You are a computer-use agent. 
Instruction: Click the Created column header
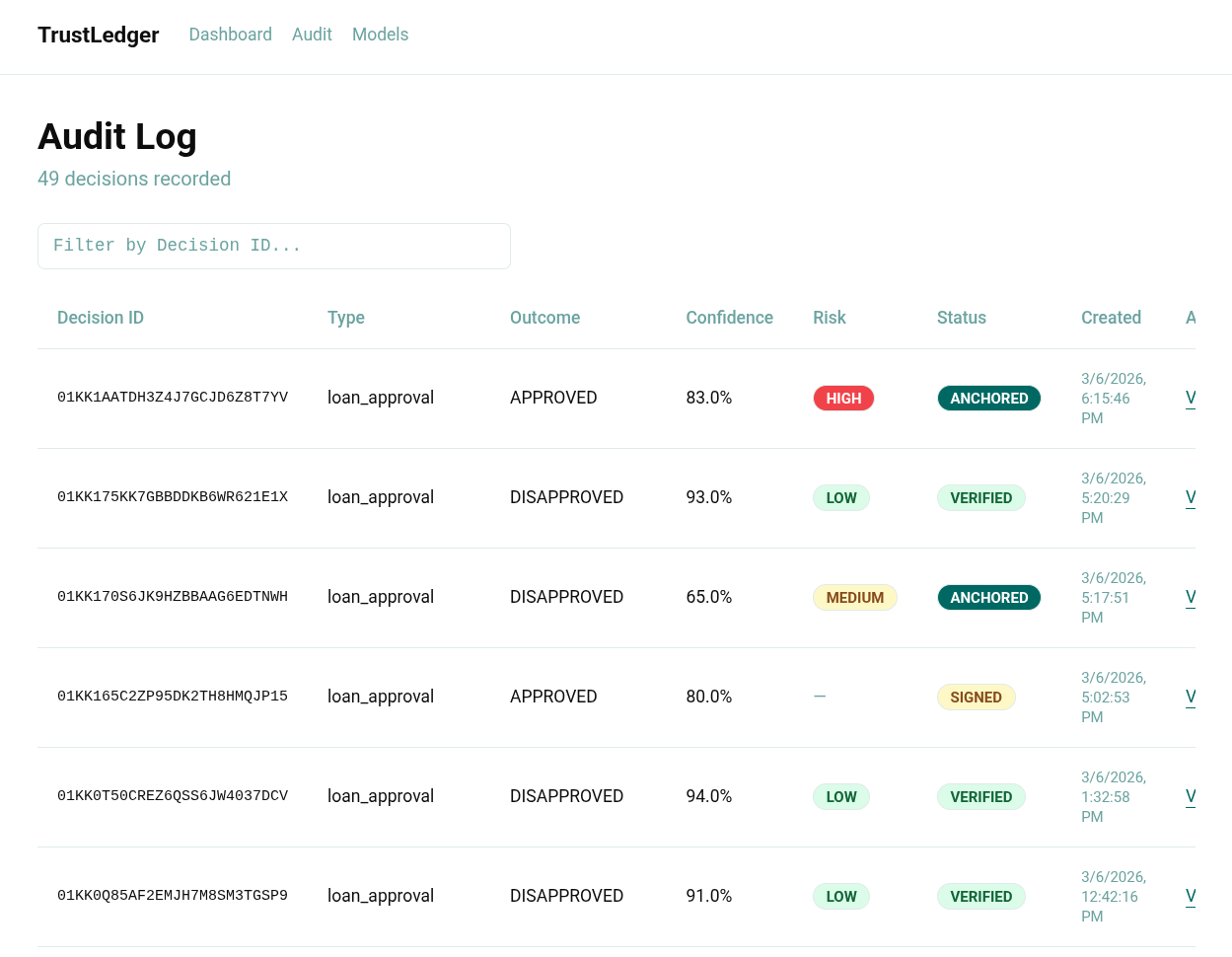coord(1111,318)
